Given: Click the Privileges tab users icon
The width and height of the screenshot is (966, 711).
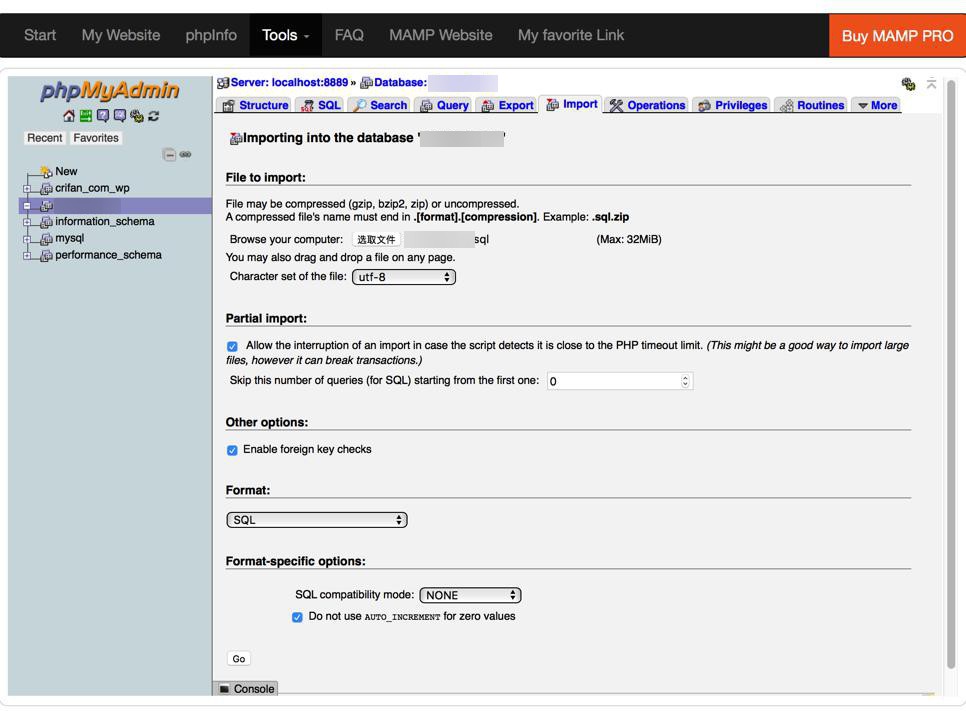Looking at the screenshot, I should tap(704, 106).
